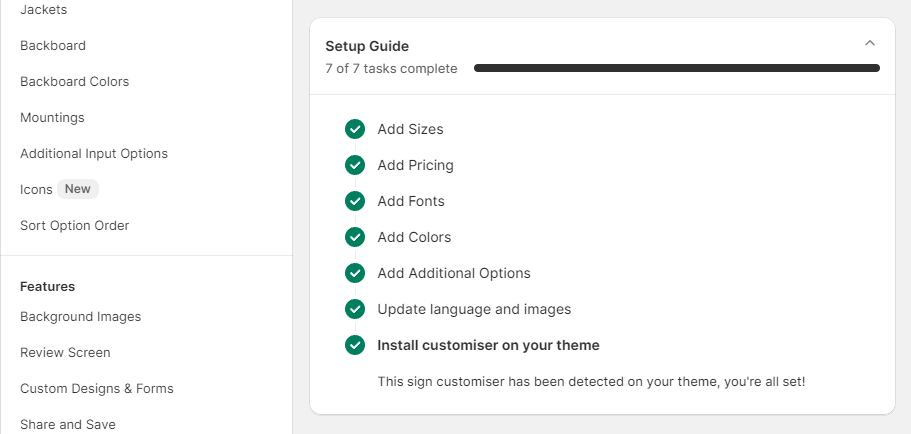
Task: Navigate to Background Images feature
Action: tap(80, 316)
